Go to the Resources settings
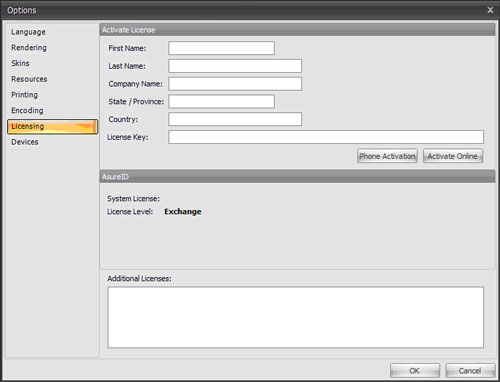500x382 pixels. pyautogui.click(x=29, y=79)
